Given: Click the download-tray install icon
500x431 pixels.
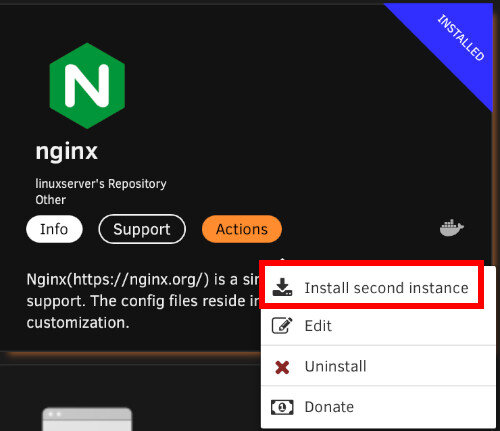Looking at the screenshot, I should coord(282,287).
